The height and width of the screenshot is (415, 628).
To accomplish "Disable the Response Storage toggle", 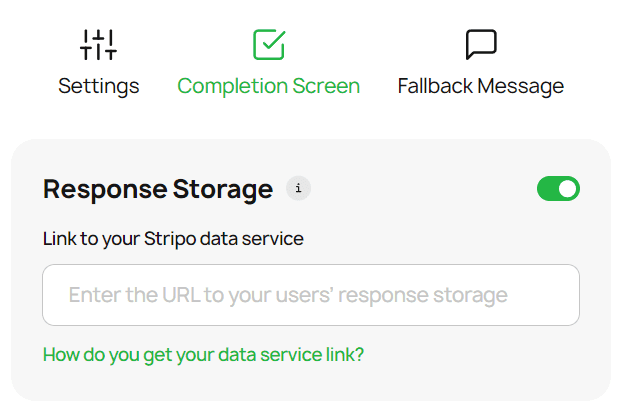I will point(558,188).
